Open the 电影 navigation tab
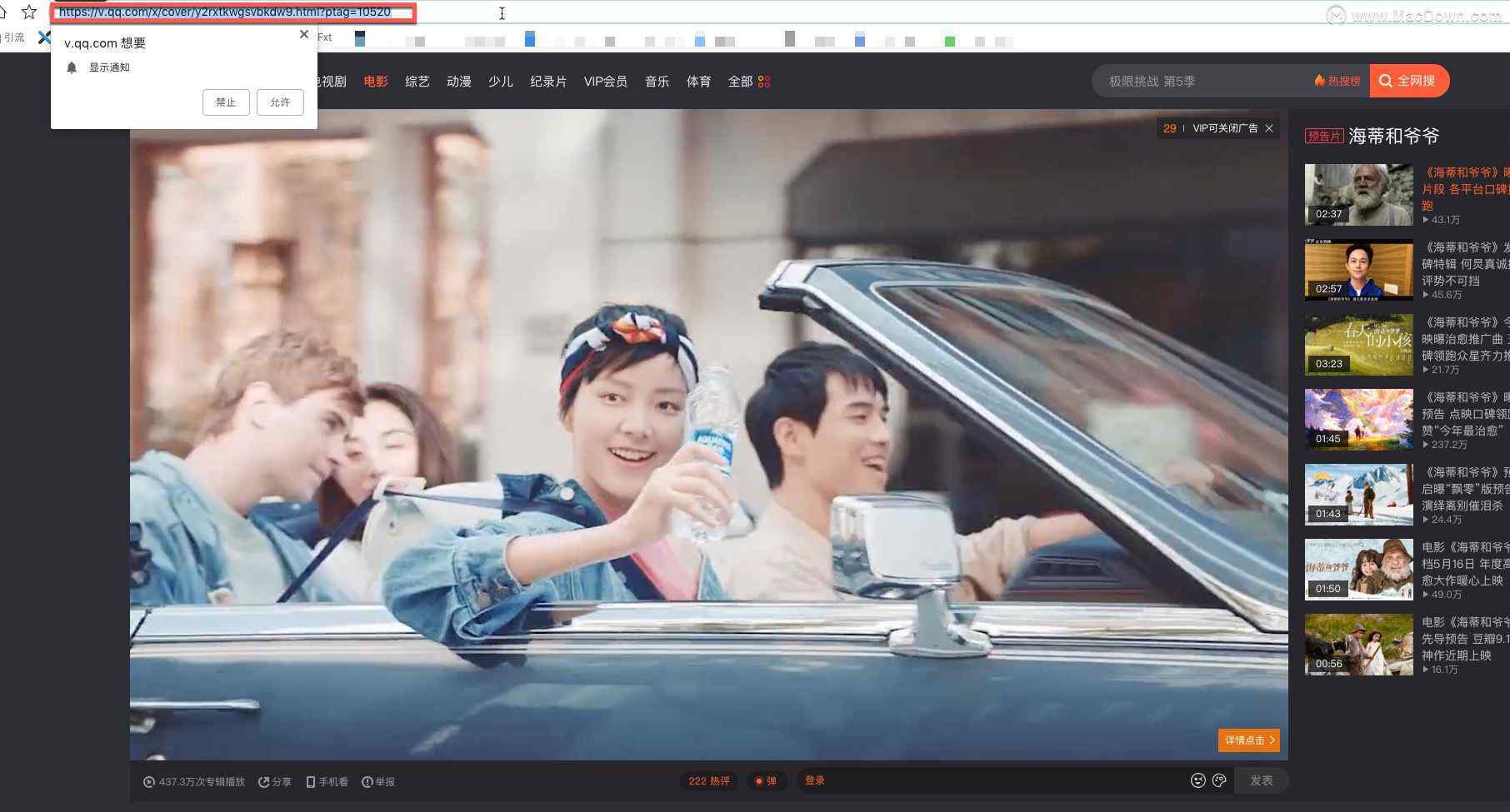The image size is (1510, 812). [x=376, y=82]
